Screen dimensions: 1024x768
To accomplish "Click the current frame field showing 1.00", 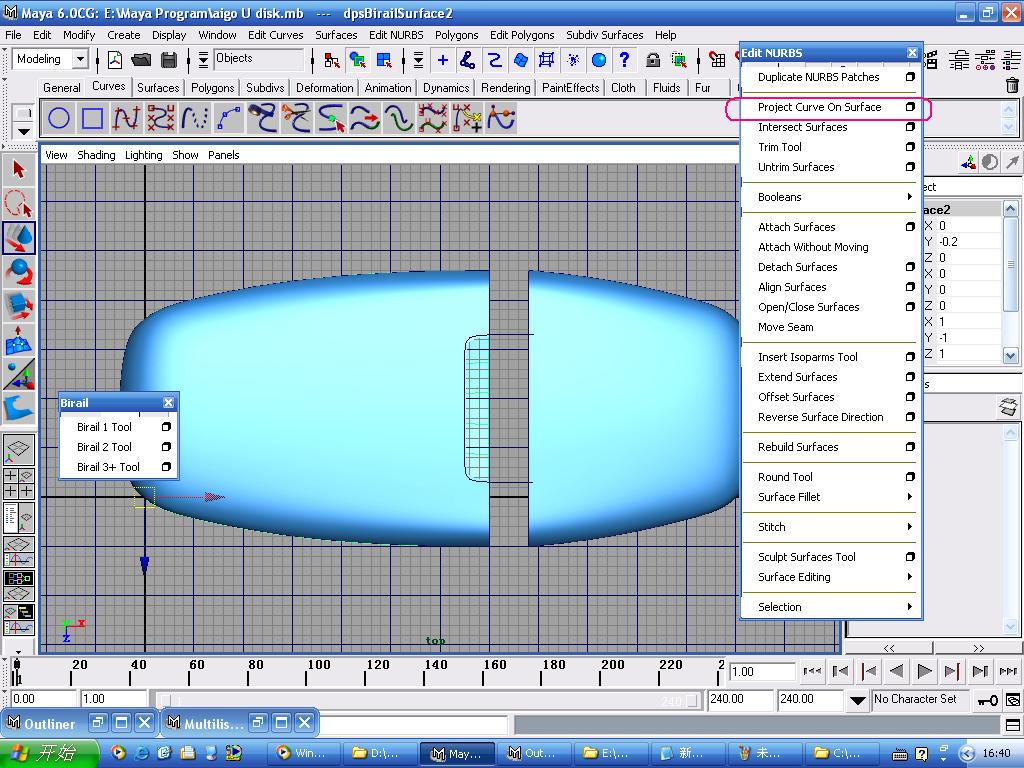I will click(x=762, y=671).
